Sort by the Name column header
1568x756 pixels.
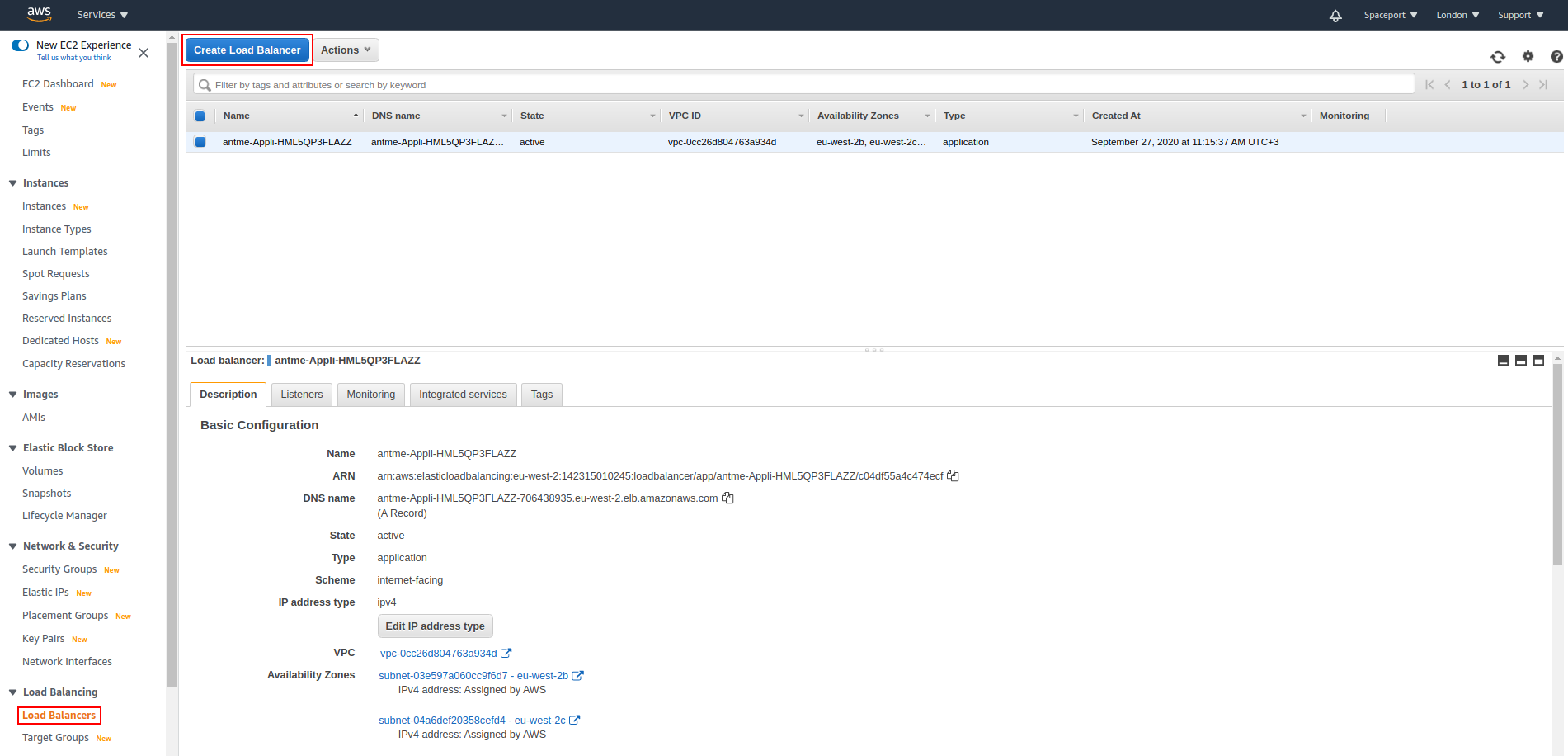[x=290, y=116]
